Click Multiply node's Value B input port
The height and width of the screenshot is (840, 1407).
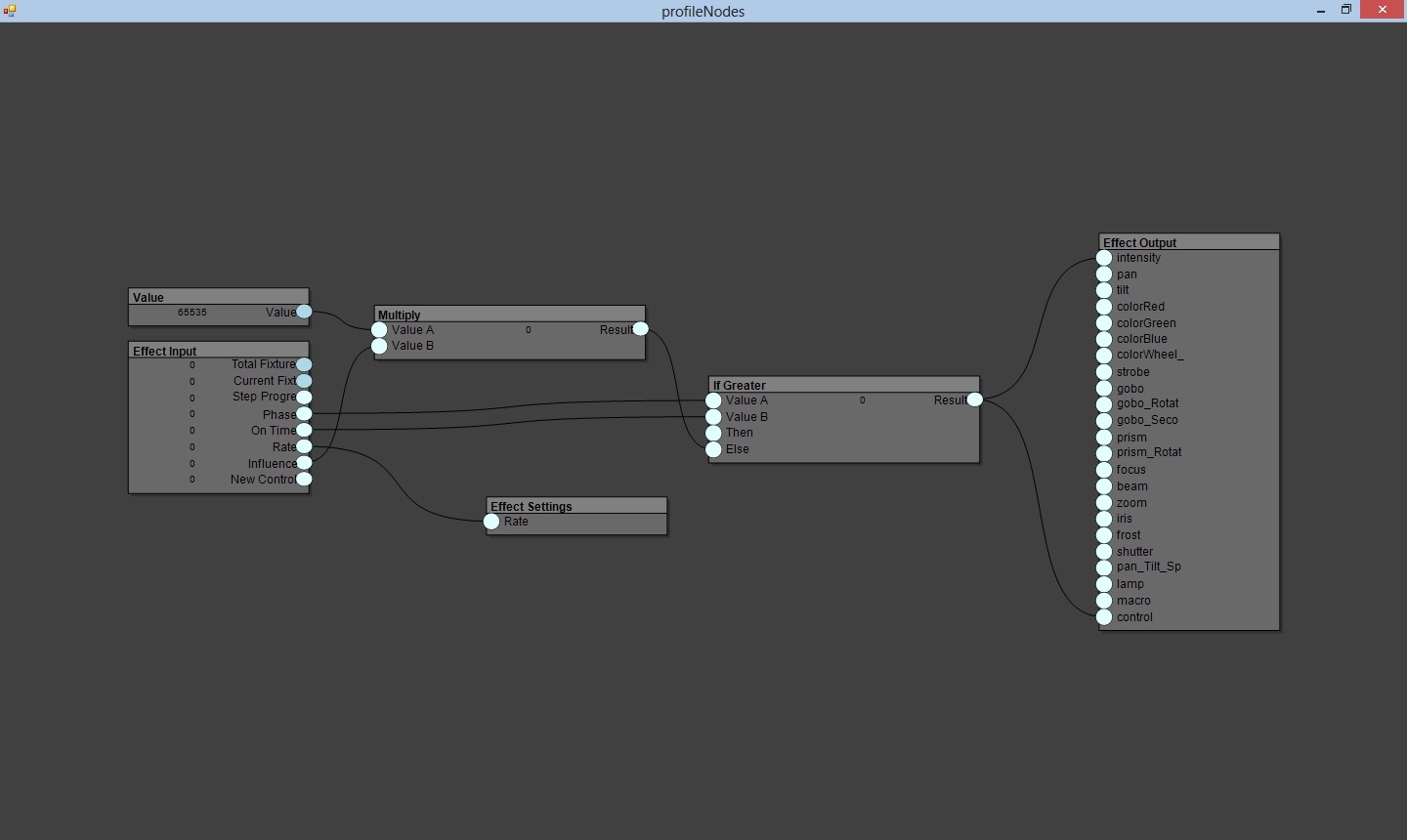click(x=379, y=346)
